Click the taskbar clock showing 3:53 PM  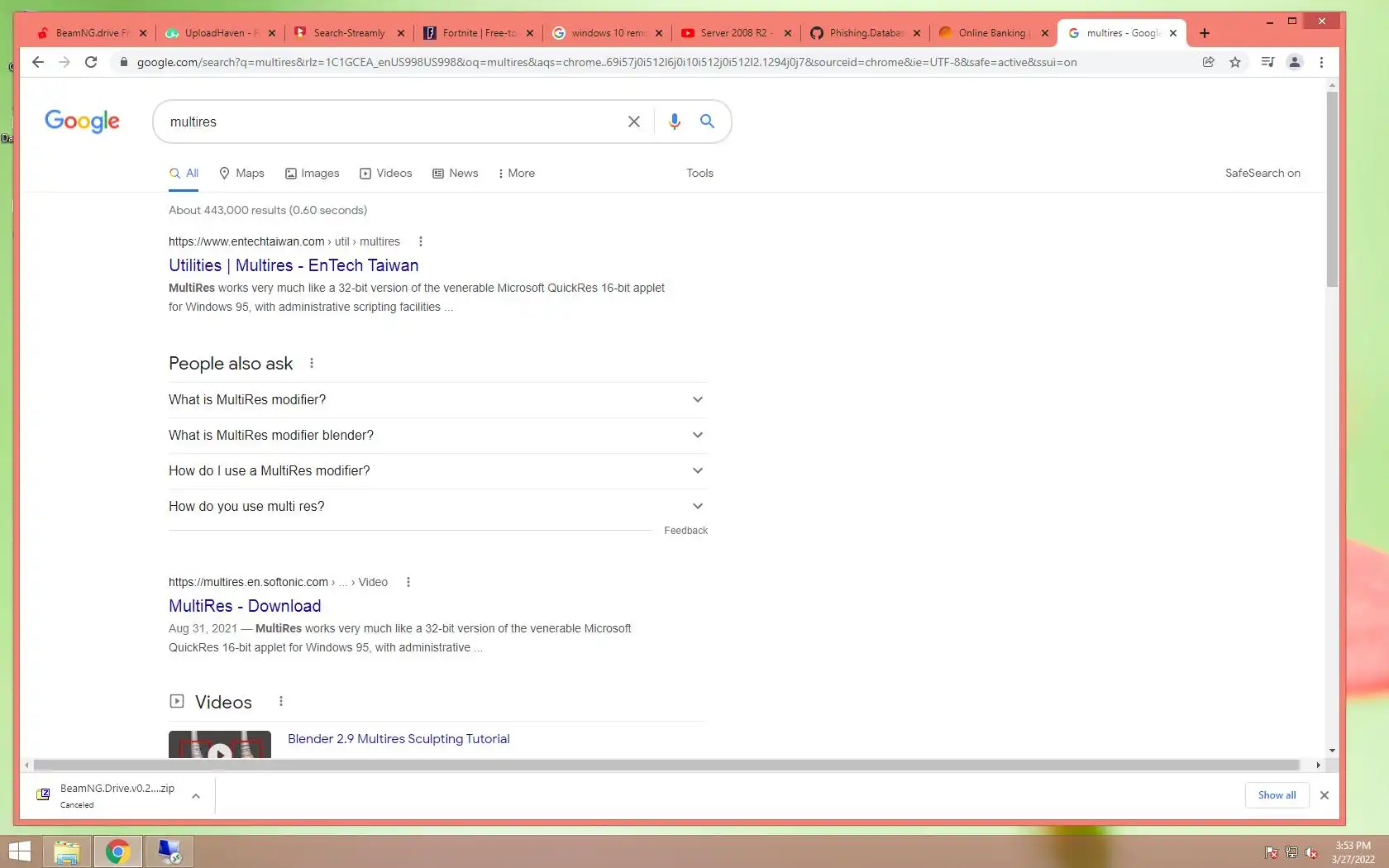tap(1353, 852)
